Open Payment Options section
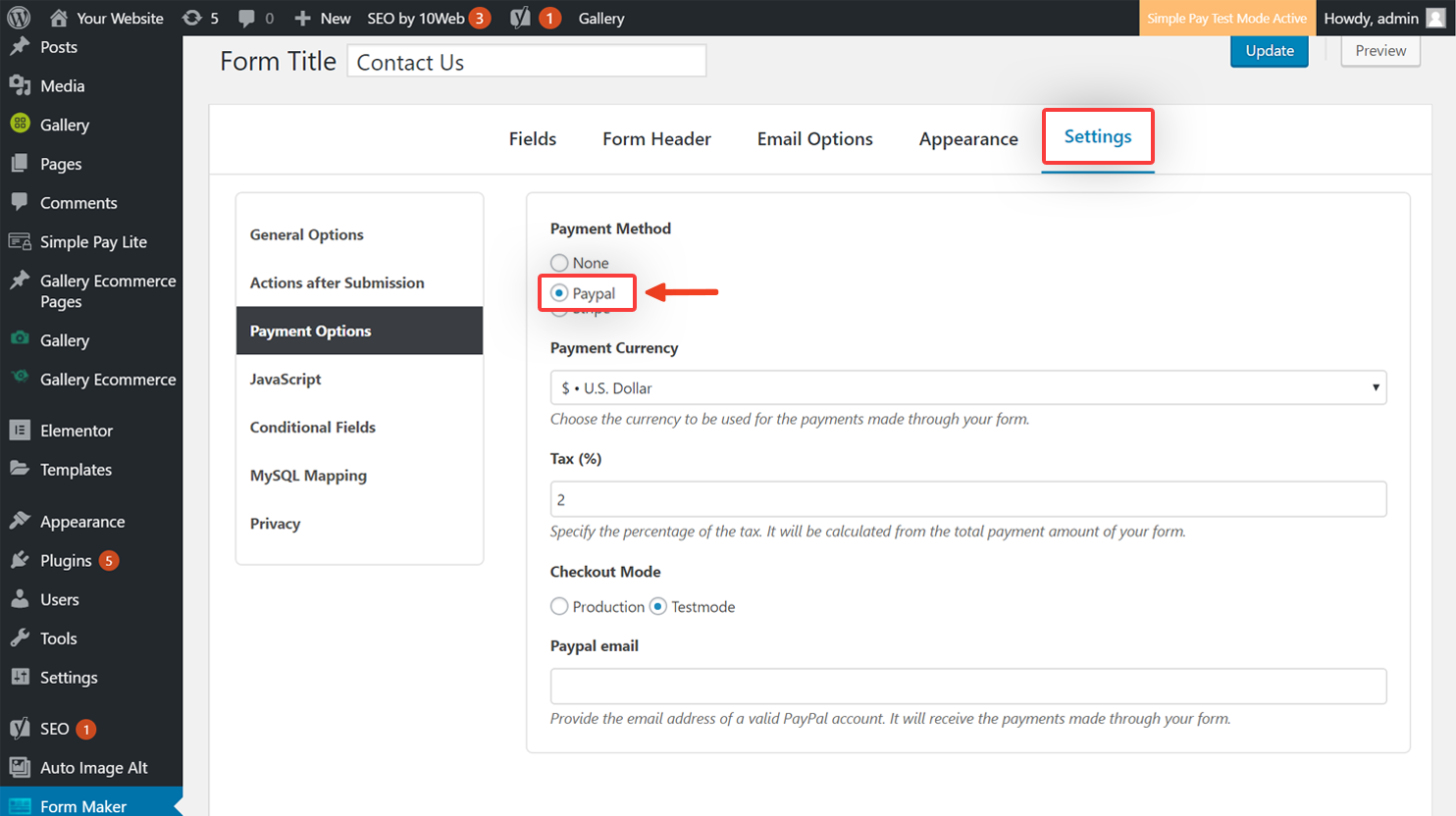The width and height of the screenshot is (1456, 816). pyautogui.click(x=359, y=331)
